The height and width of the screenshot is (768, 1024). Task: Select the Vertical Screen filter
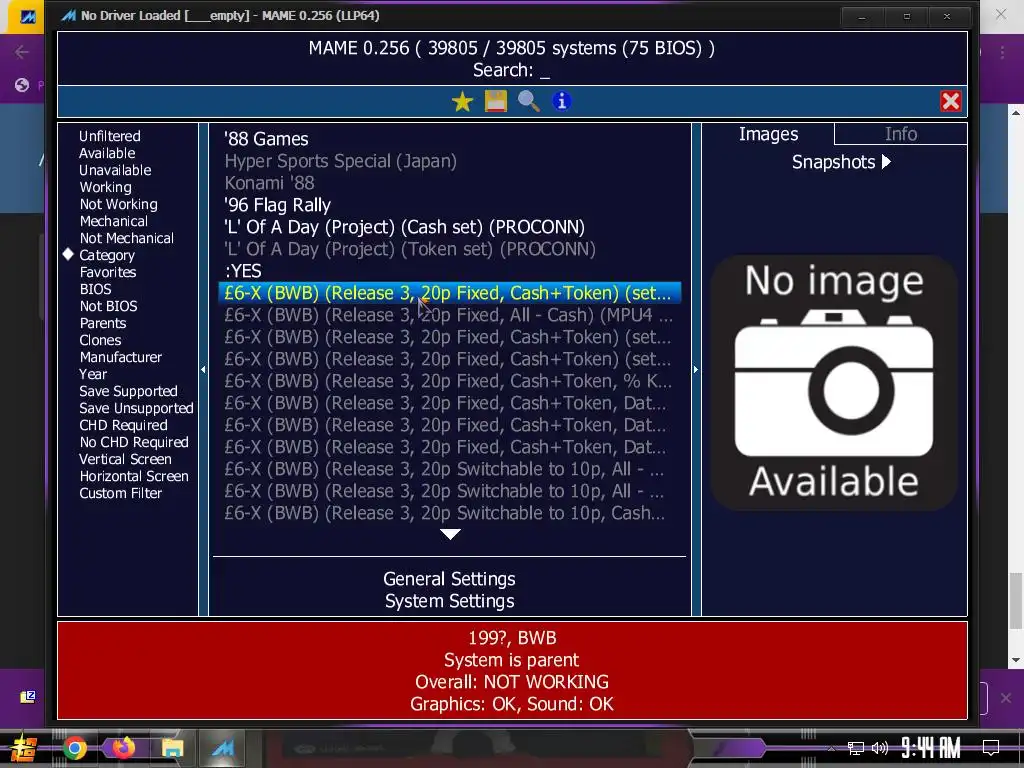pyautogui.click(x=125, y=458)
